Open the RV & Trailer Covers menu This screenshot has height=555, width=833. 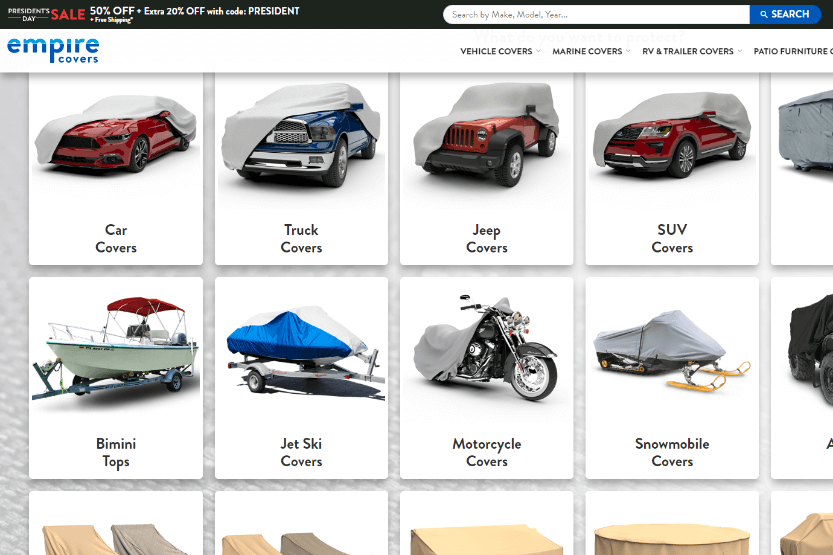(687, 51)
